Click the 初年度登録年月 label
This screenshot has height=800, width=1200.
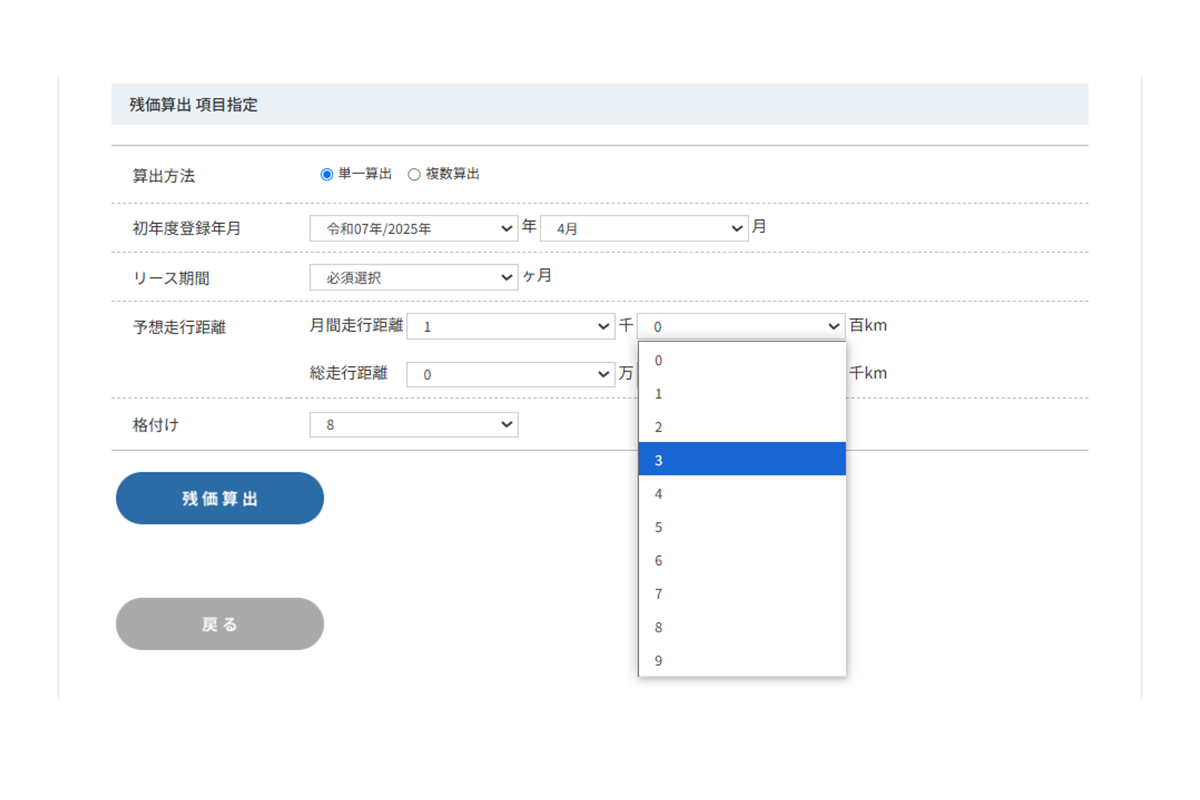pos(187,229)
